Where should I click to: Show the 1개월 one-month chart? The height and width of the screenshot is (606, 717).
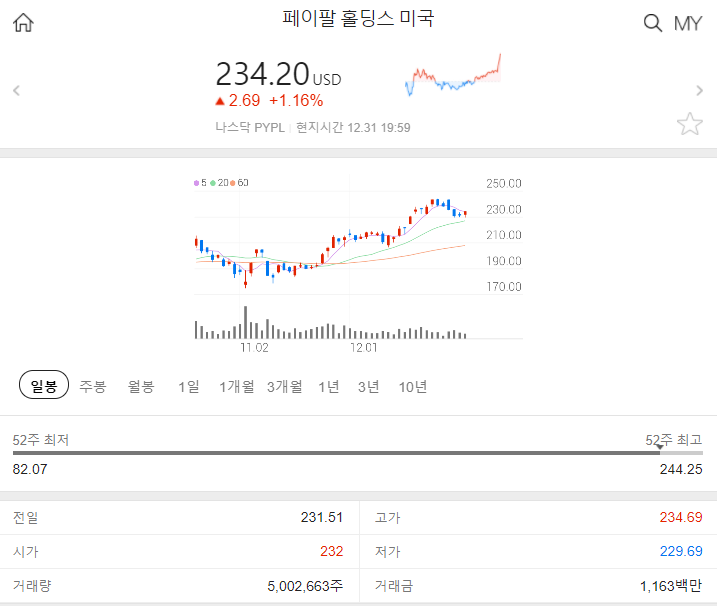[236, 386]
